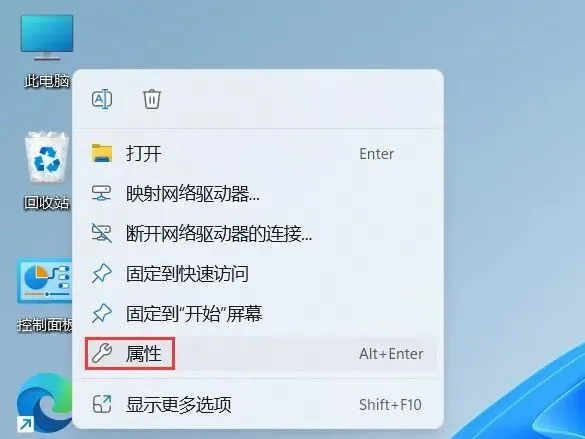Screen dimensions: 585x439
Task: Click the network drive icon beside 映射网络驱动器
Action: [101, 194]
